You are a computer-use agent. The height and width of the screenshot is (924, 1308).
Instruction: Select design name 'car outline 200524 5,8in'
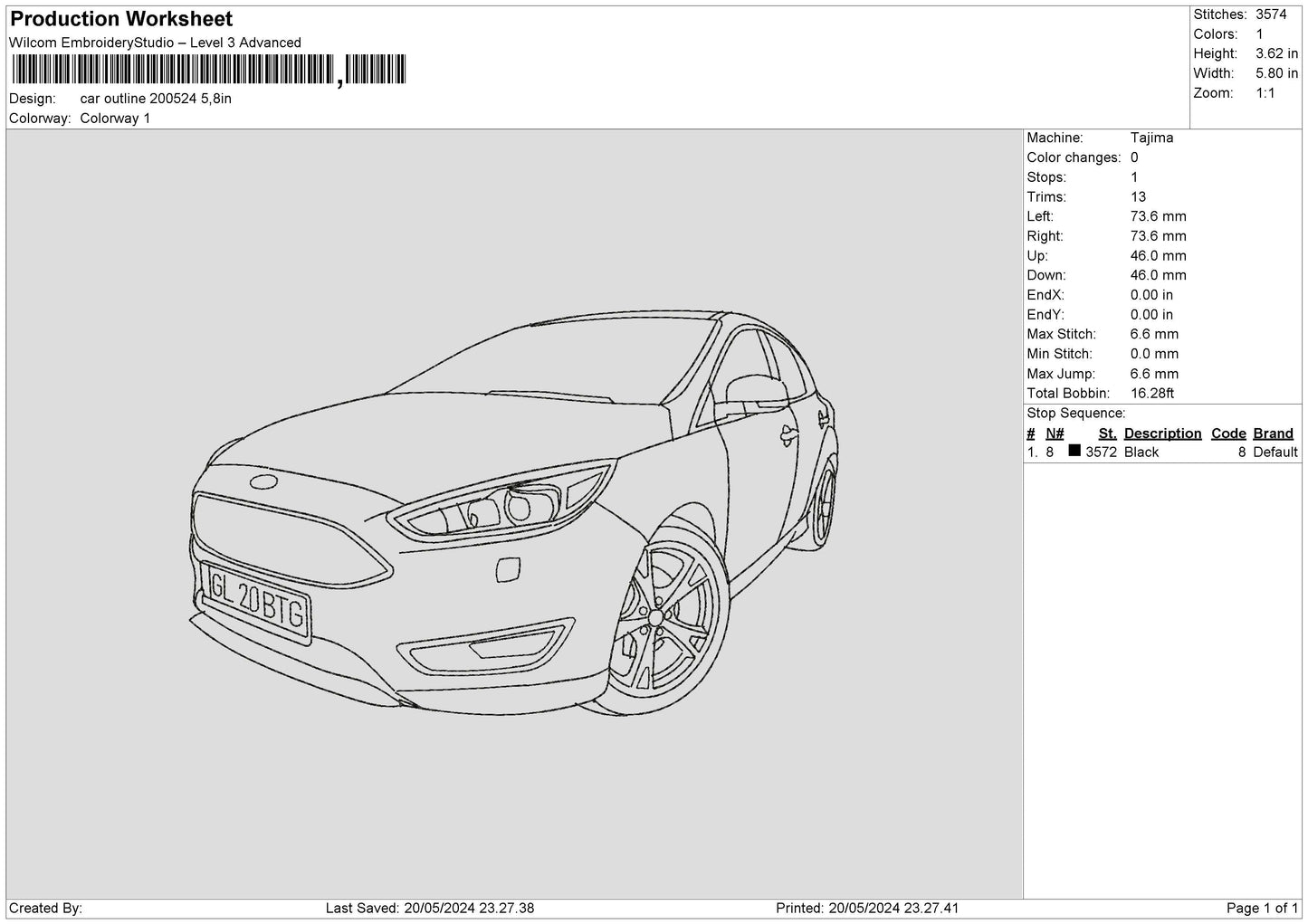156,99
